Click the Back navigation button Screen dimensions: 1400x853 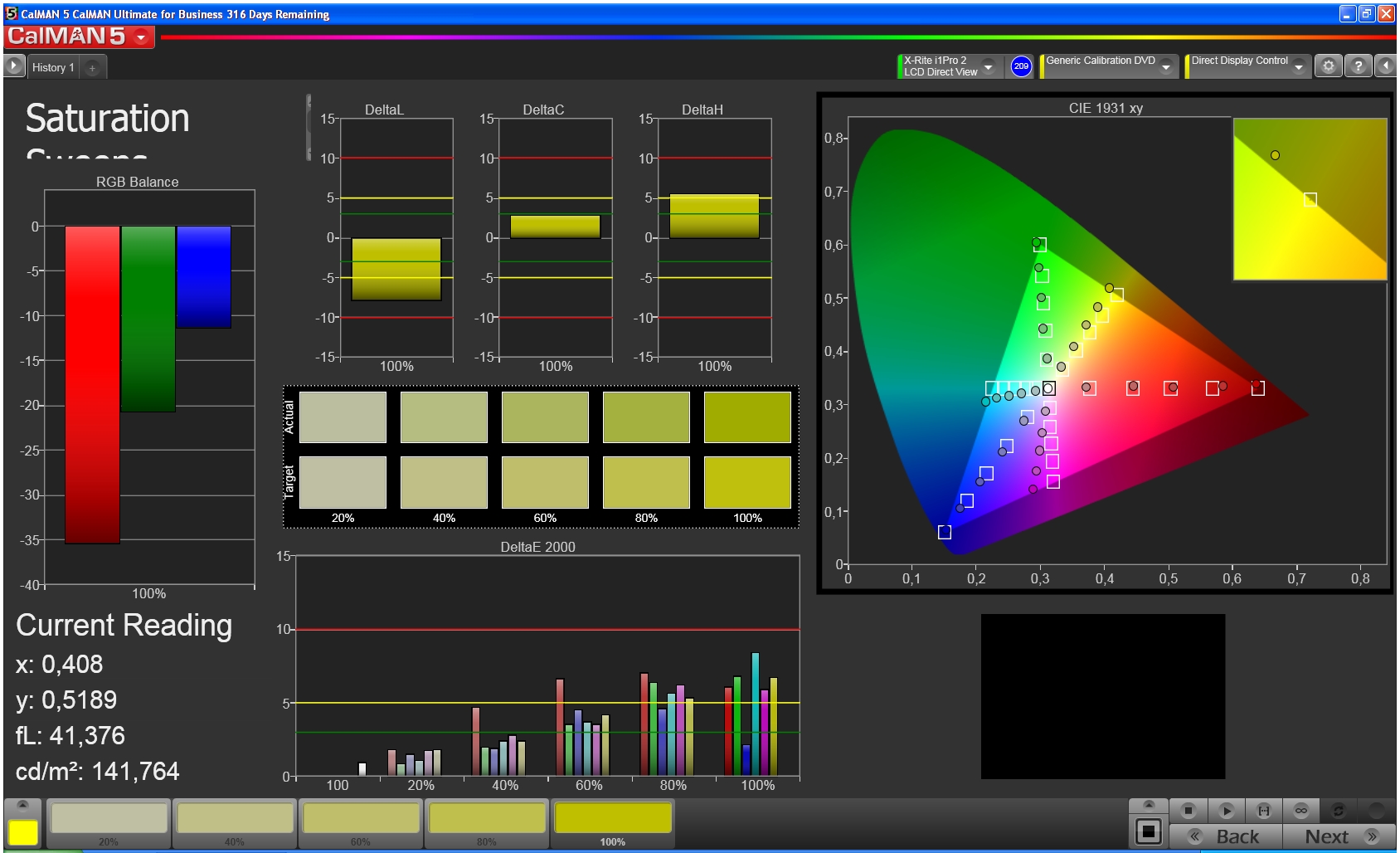tap(1225, 836)
